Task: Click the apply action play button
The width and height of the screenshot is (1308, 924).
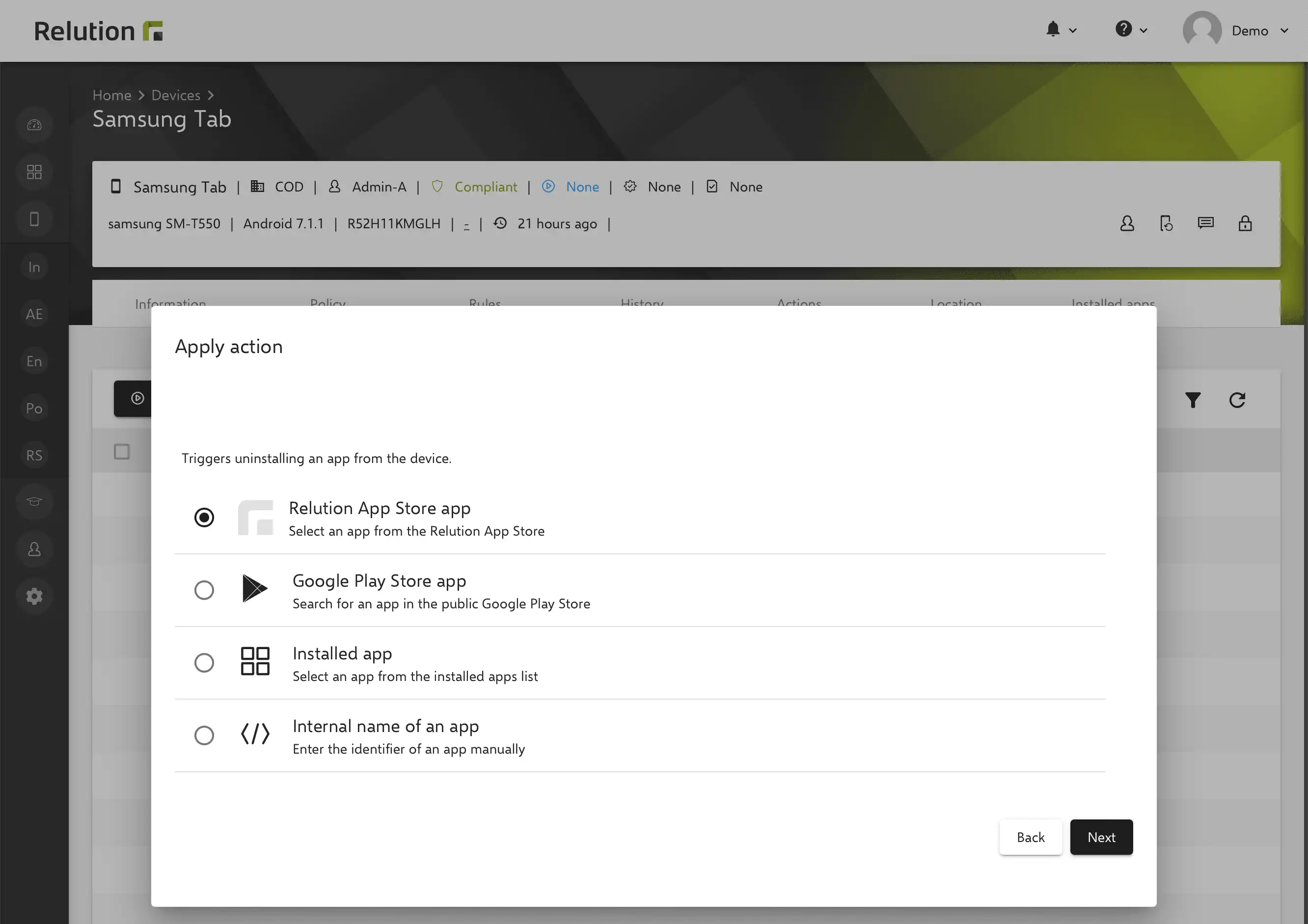Action: [134, 398]
